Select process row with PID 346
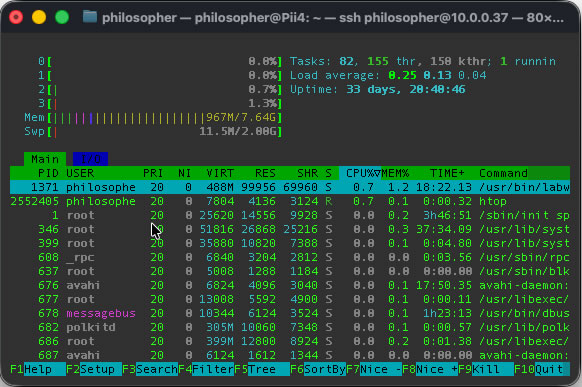 pos(290,229)
